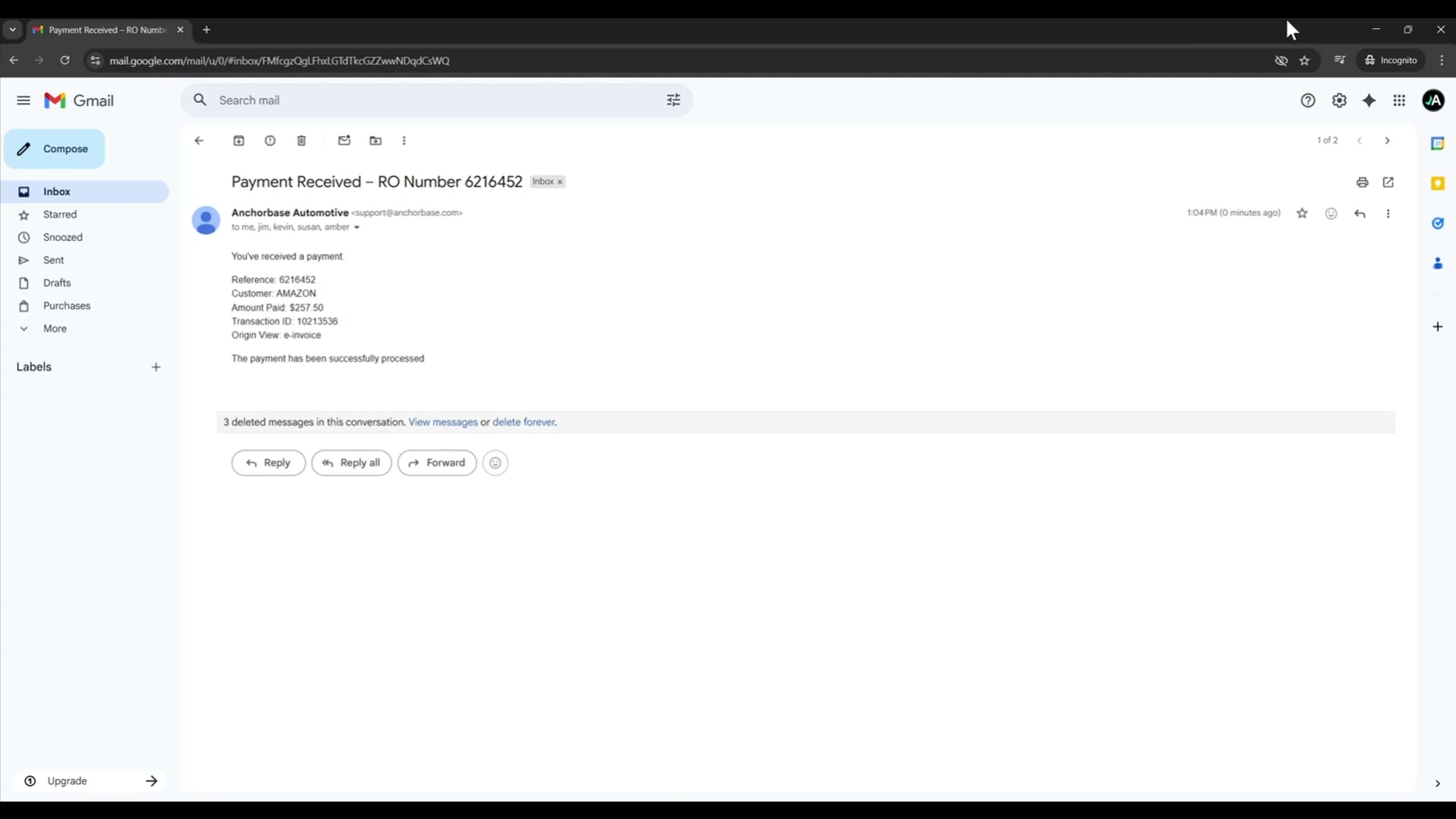Open Gmail Support help icon
The width and height of the screenshot is (1456, 819).
(1308, 100)
